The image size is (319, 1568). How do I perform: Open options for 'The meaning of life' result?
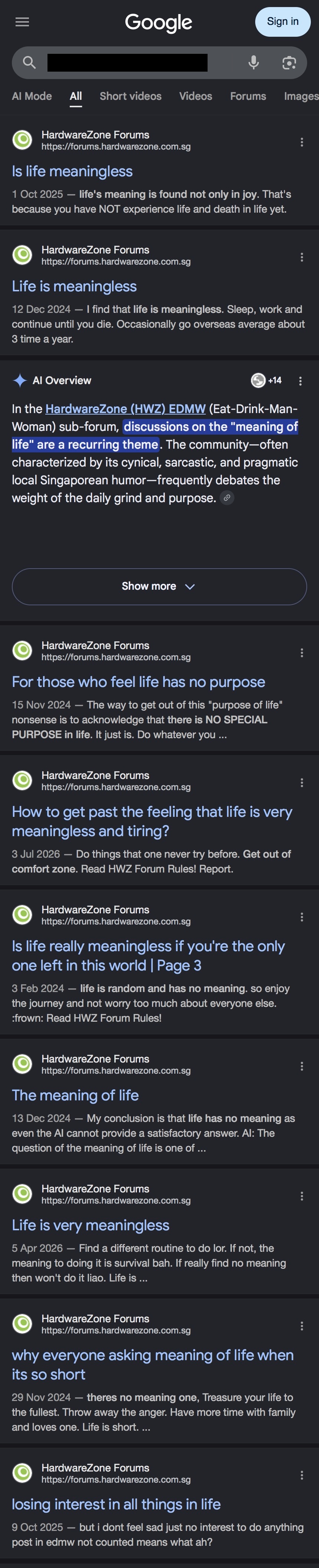click(302, 1065)
